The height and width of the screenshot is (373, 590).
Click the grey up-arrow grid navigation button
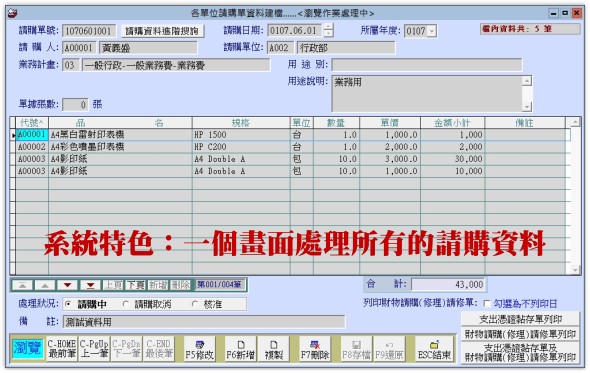tap(45, 285)
